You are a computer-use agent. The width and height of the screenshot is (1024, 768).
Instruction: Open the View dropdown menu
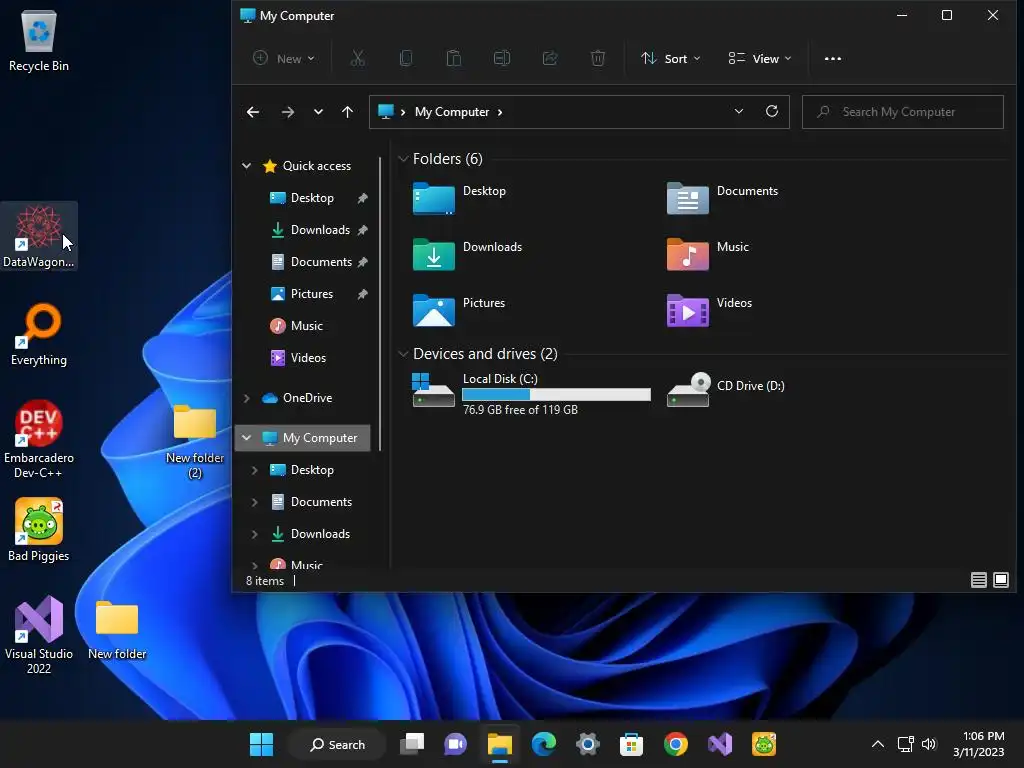coord(760,59)
